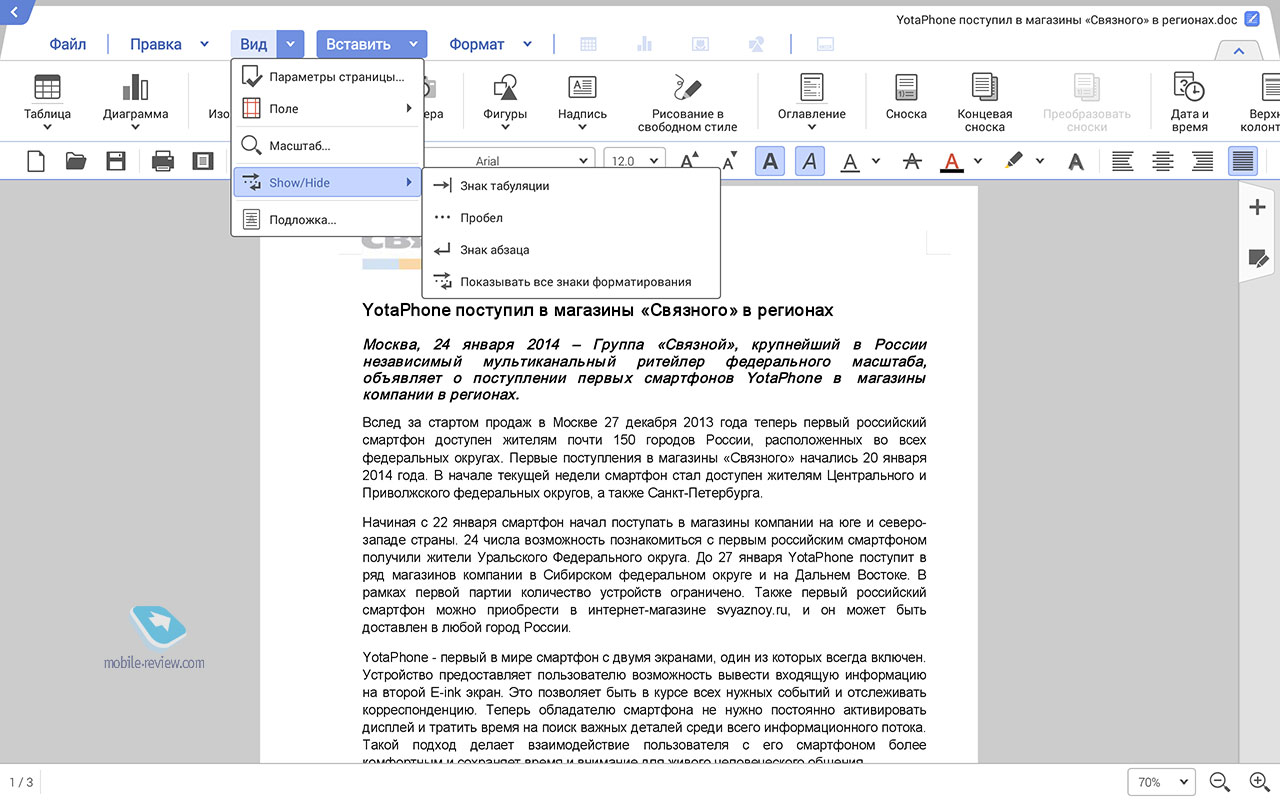Click the Вид menu tab
Image resolution: width=1280 pixels, height=800 pixels.
(254, 44)
